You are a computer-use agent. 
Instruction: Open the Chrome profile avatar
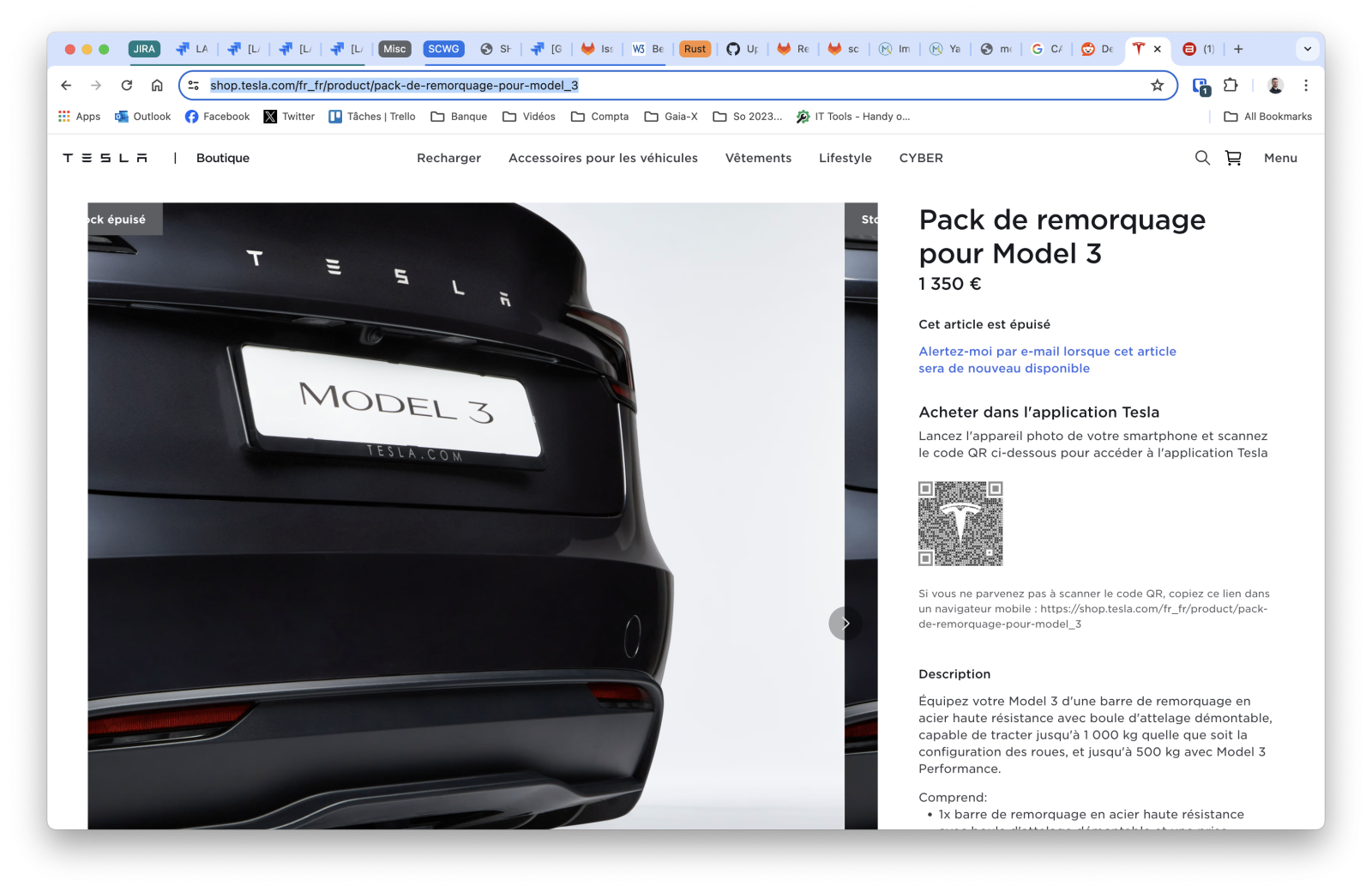tap(1275, 86)
